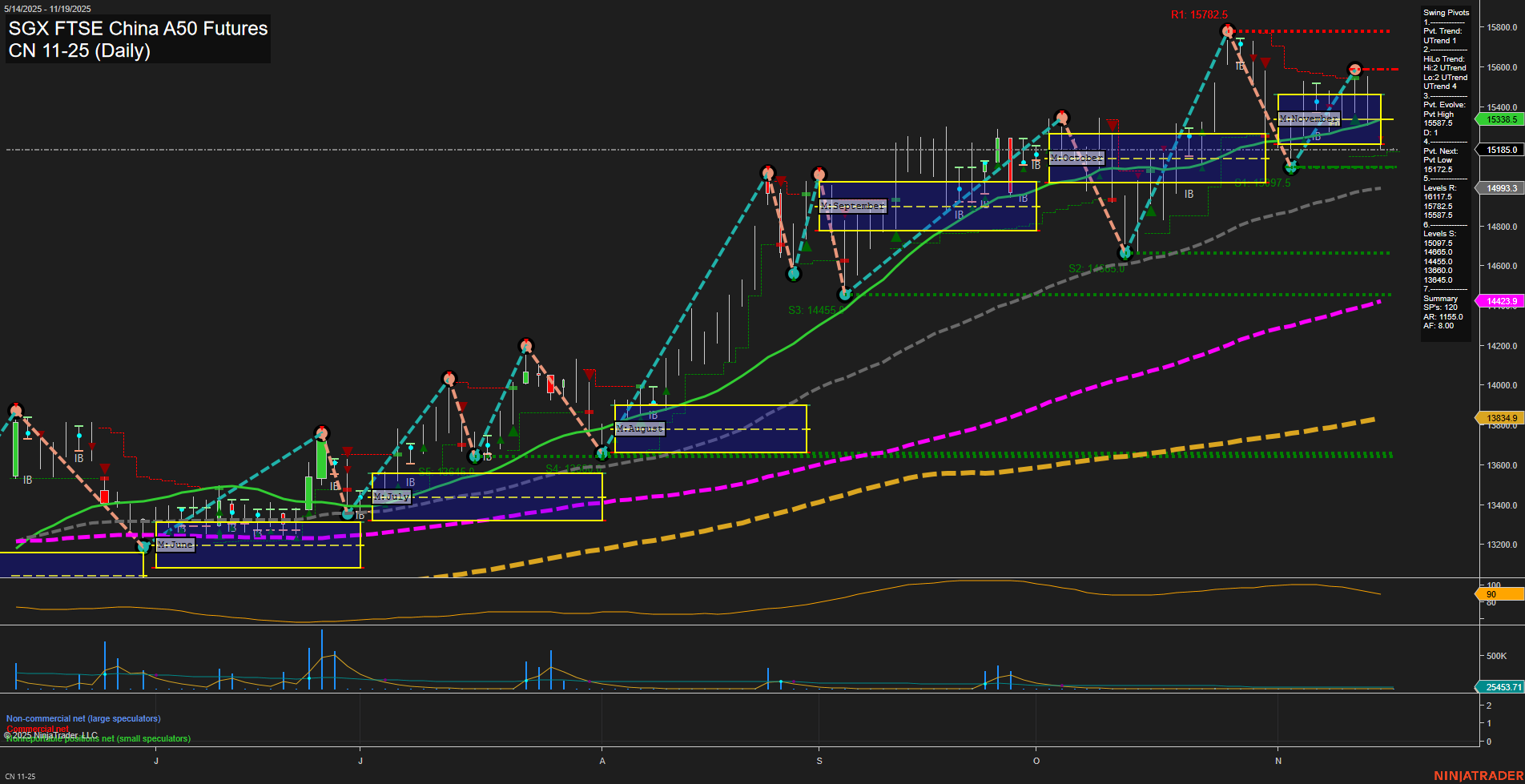Click the orange 90 indicator value marker
Viewport: 1525px width, 784px height.
coord(1499,594)
